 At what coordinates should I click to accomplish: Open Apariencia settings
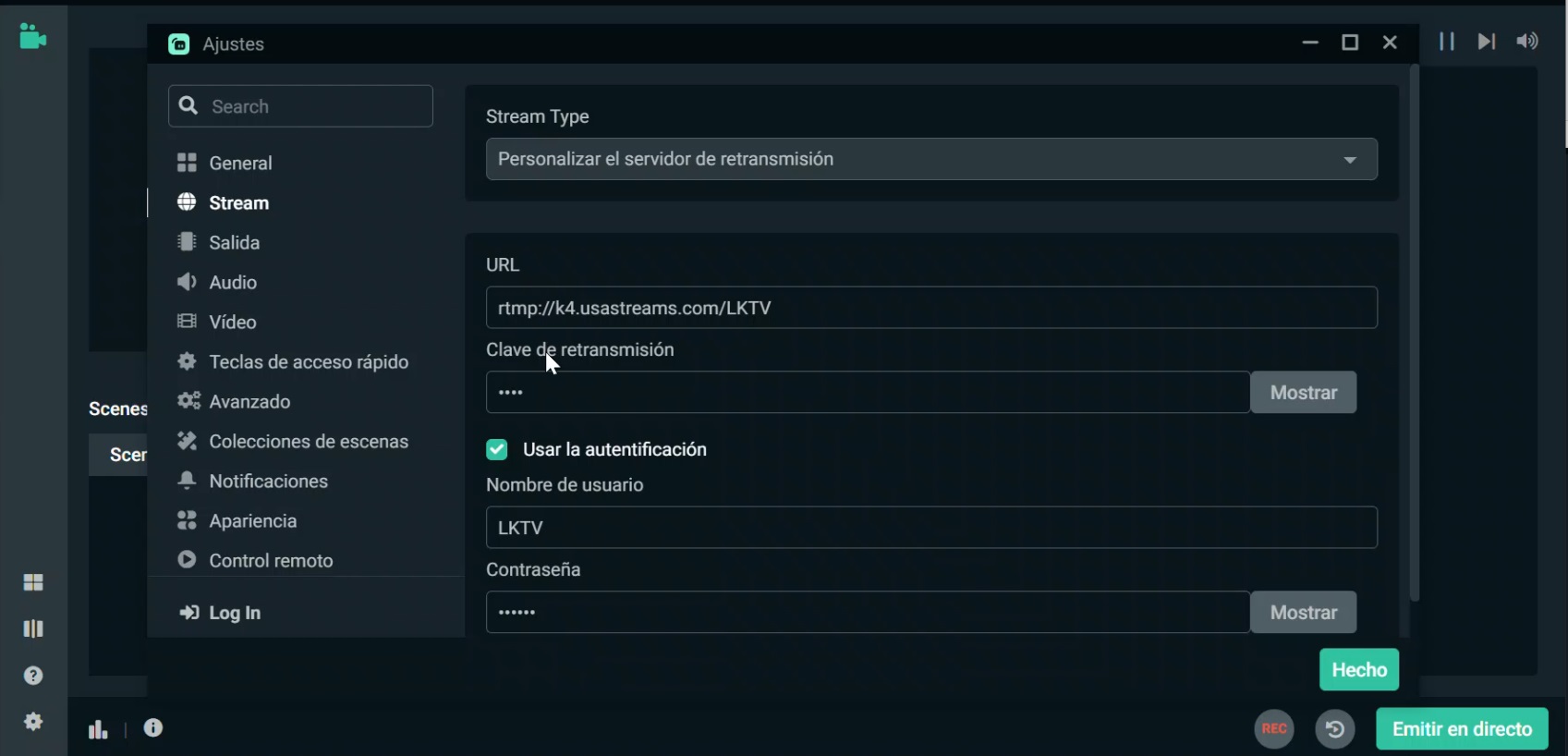tap(237, 520)
